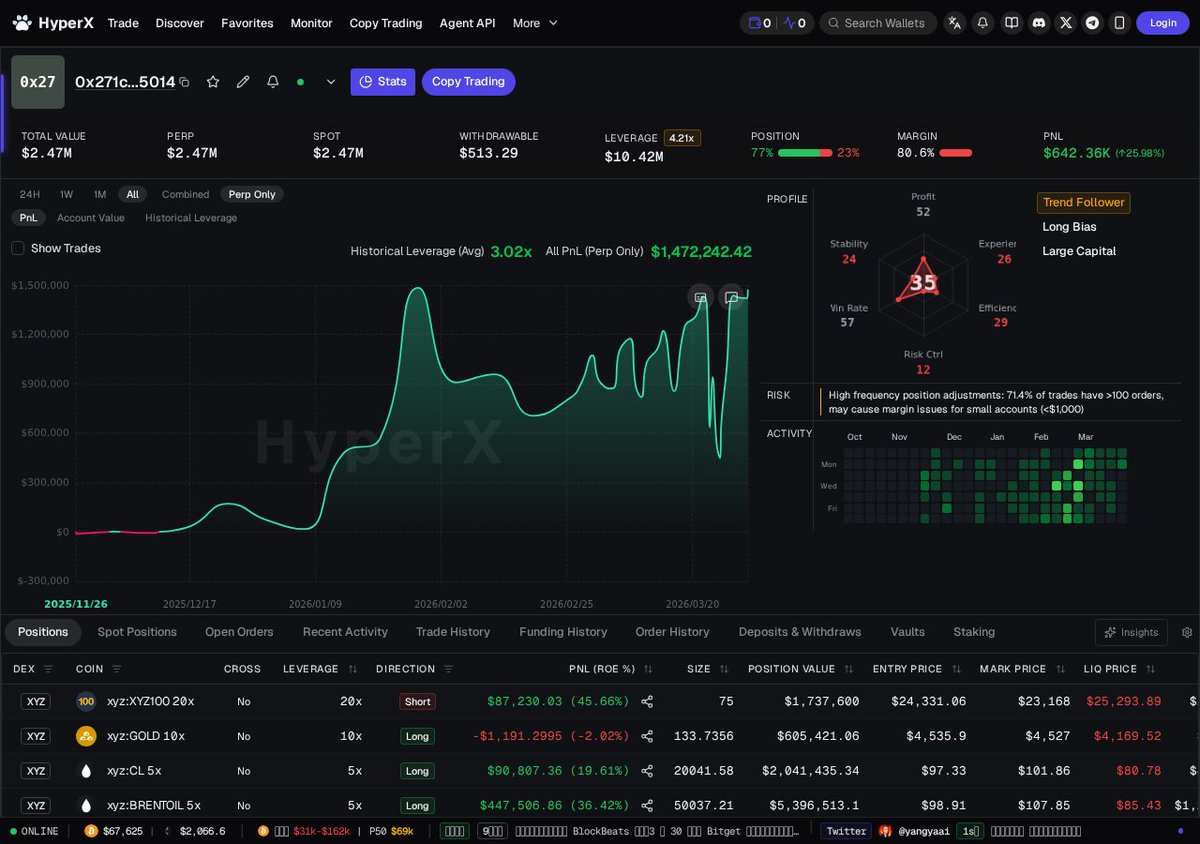Click the Trend Follower tag

[x=1084, y=202]
